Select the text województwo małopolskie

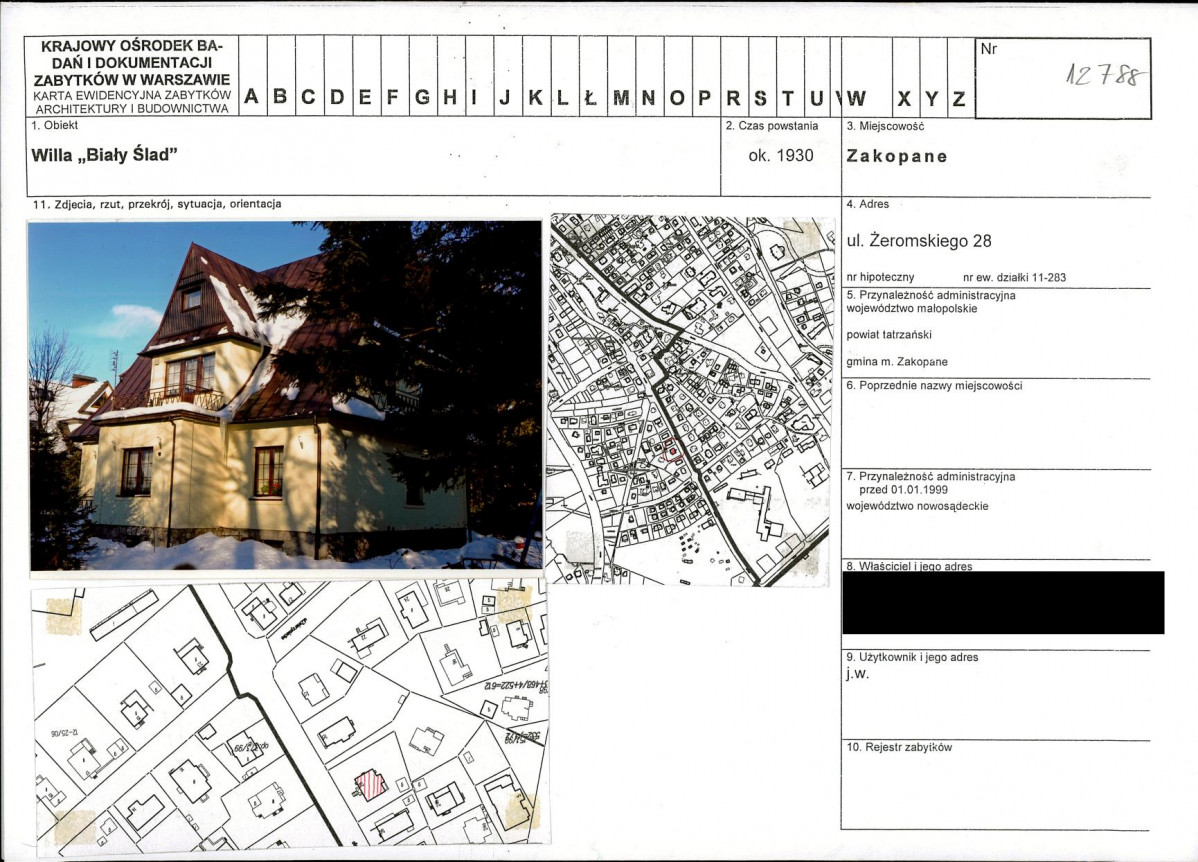pos(911,309)
